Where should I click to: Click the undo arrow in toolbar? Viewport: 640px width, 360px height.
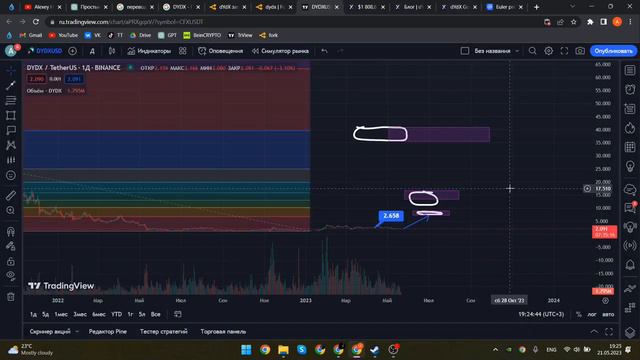pos(324,51)
